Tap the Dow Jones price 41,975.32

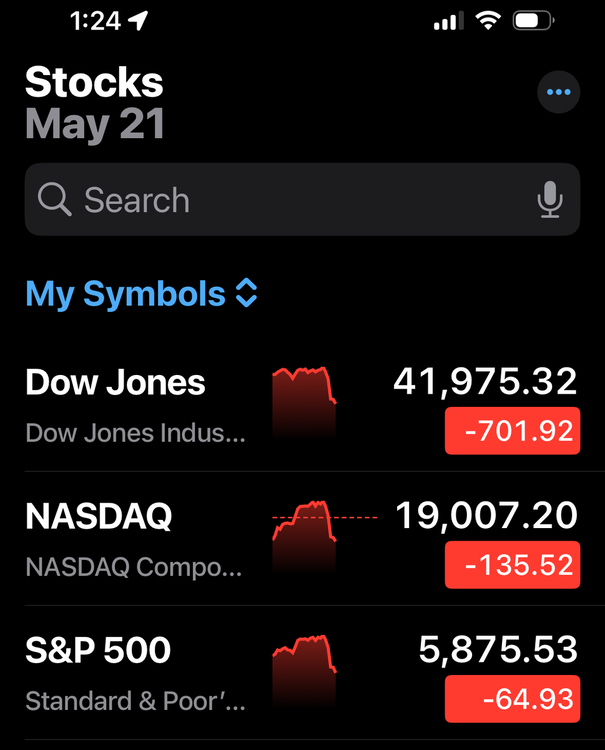click(x=485, y=382)
